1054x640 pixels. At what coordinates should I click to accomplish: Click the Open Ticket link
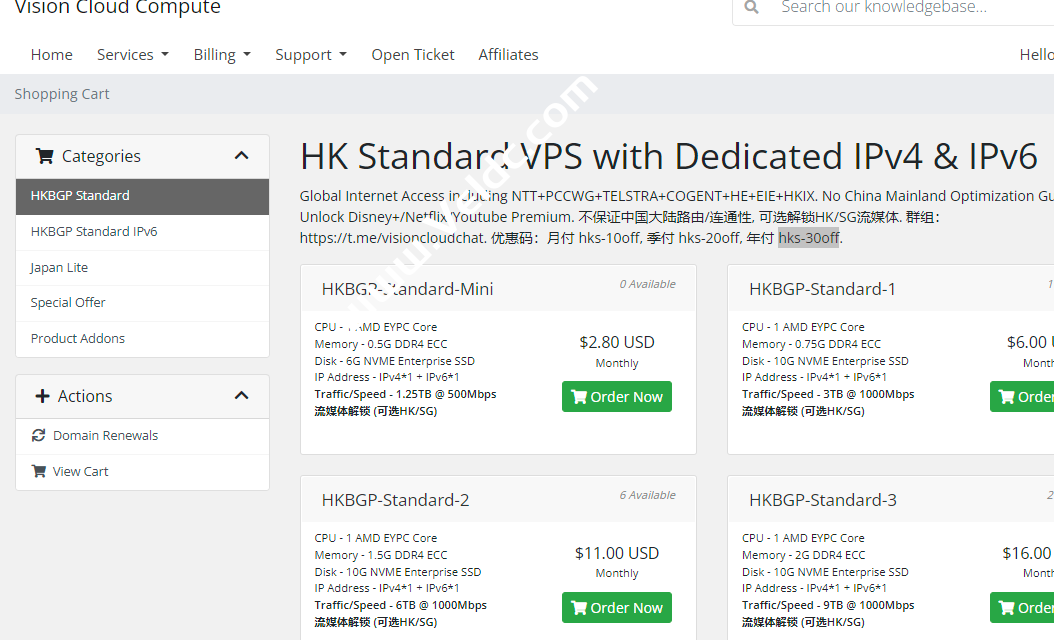pyautogui.click(x=413, y=54)
